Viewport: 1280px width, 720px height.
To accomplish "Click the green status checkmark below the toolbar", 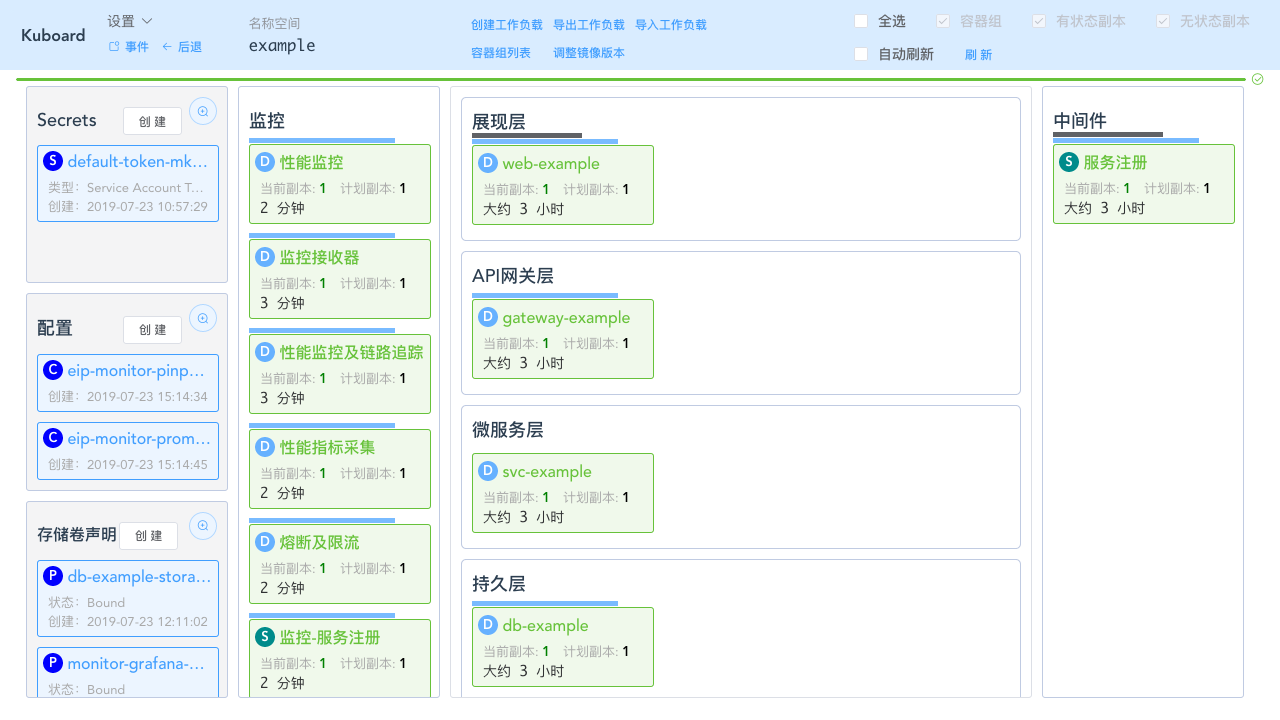I will click(x=1257, y=79).
